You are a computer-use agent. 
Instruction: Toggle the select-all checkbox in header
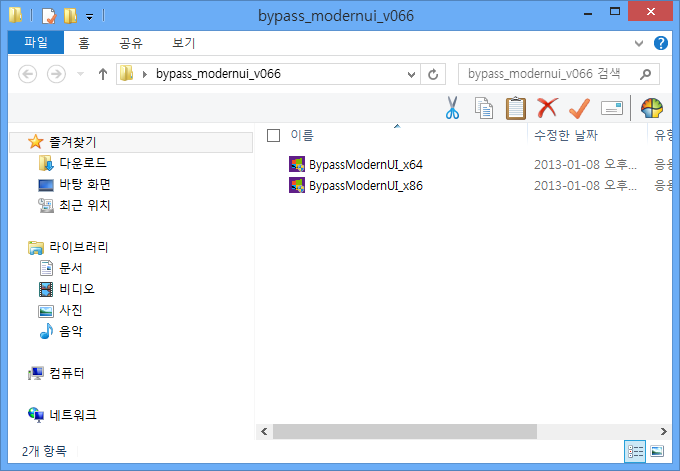273,136
